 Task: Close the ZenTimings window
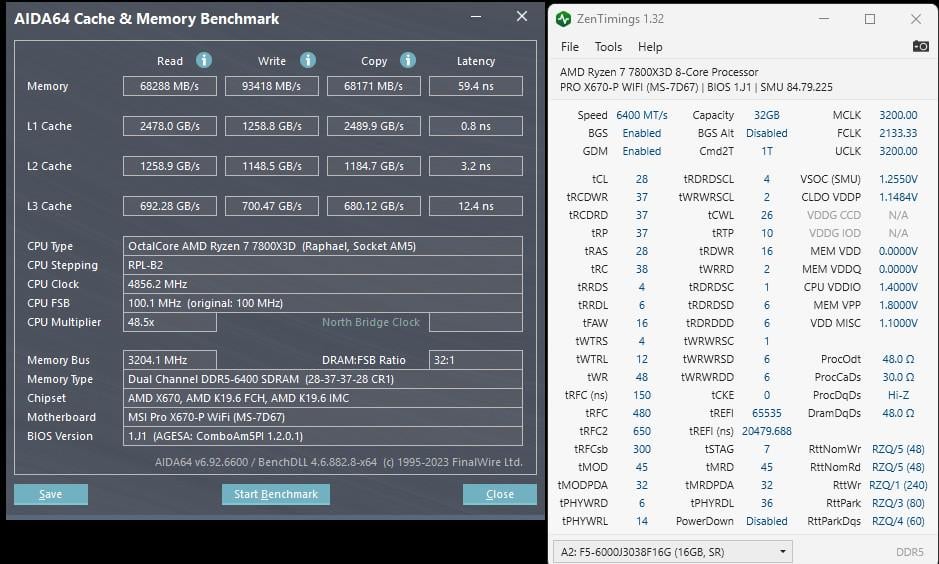click(x=916, y=19)
